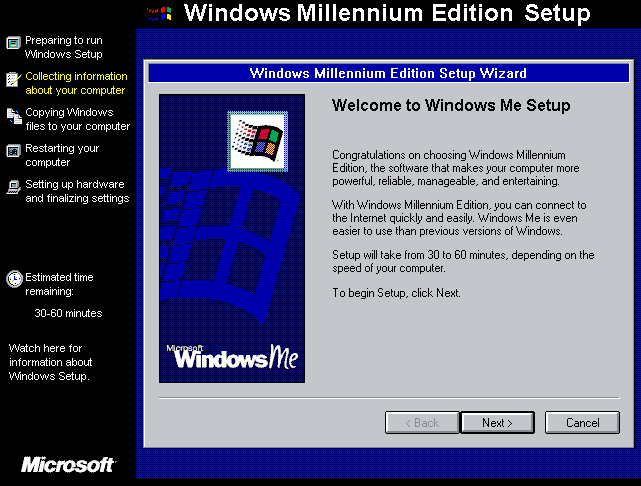Viewport: 641px width, 486px height.
Task: Click the Windows flag icon in title header
Action: click(159, 14)
